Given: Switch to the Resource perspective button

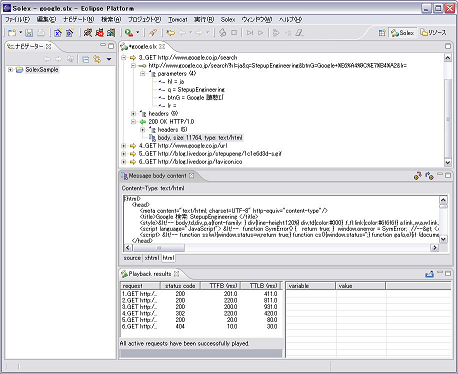Looking at the screenshot, I should click(x=433, y=33).
